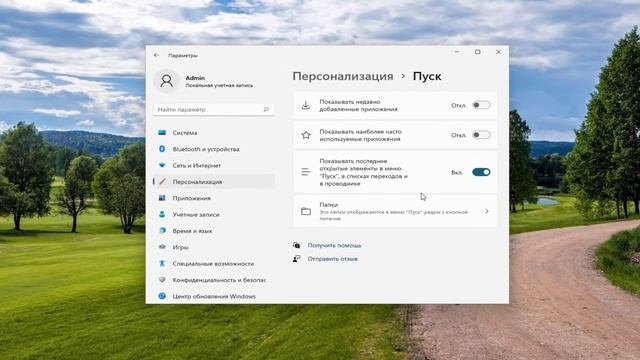The height and width of the screenshot is (360, 640).
Task: Click the Admin user name
Action: click(195, 78)
